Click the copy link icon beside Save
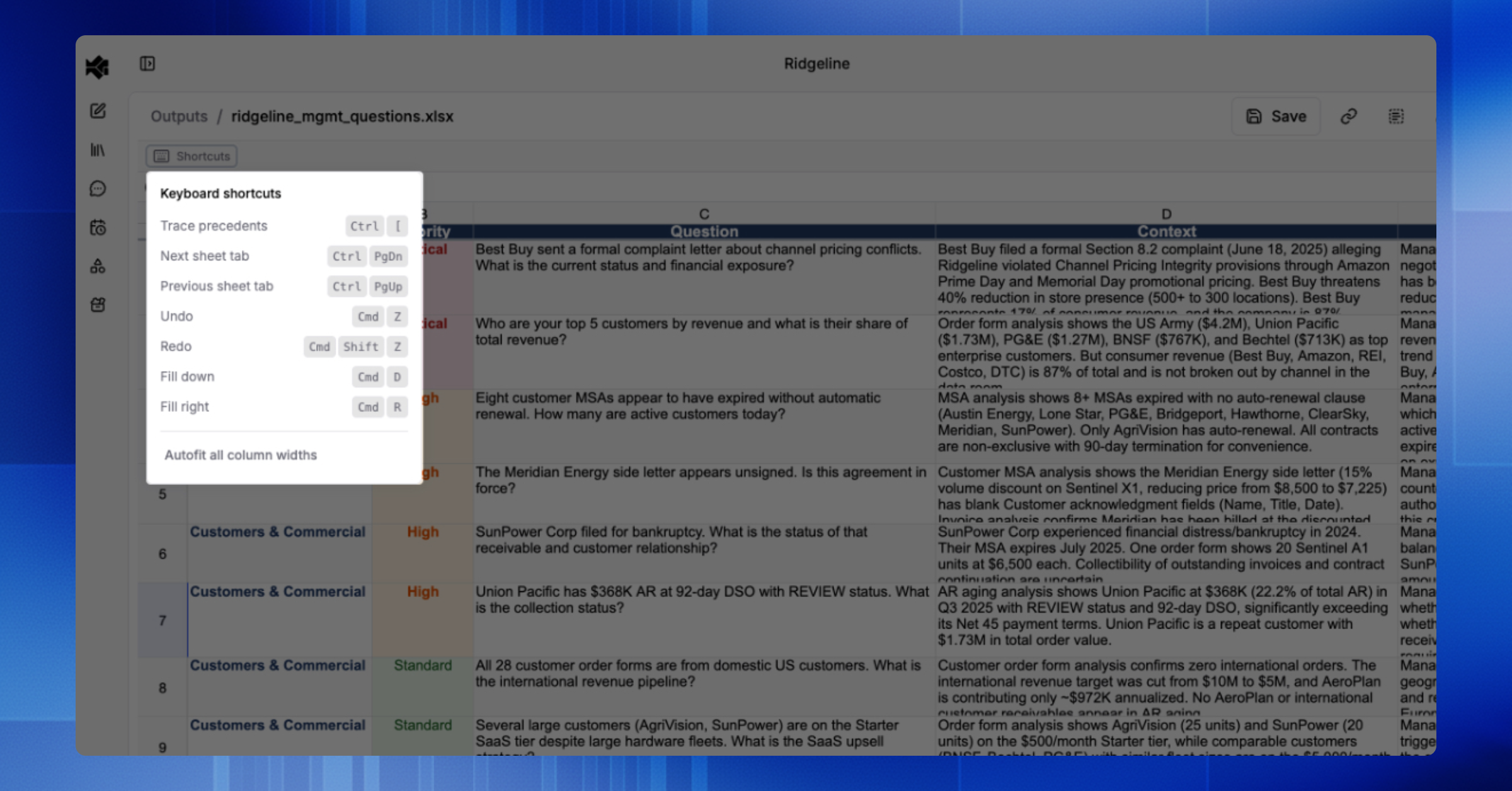1512x791 pixels. click(x=1348, y=117)
